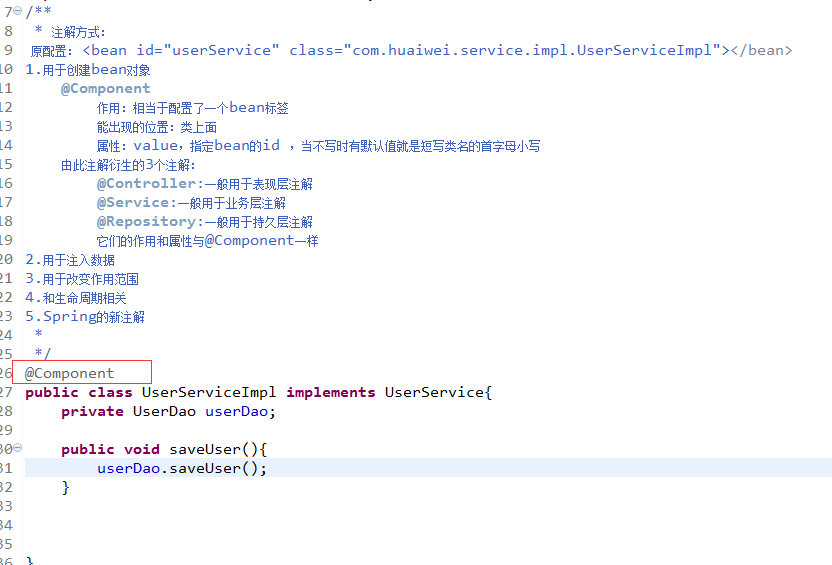Click saveUser() in the method declaration on line 30
This screenshot has width=832, height=565.
coord(213,449)
